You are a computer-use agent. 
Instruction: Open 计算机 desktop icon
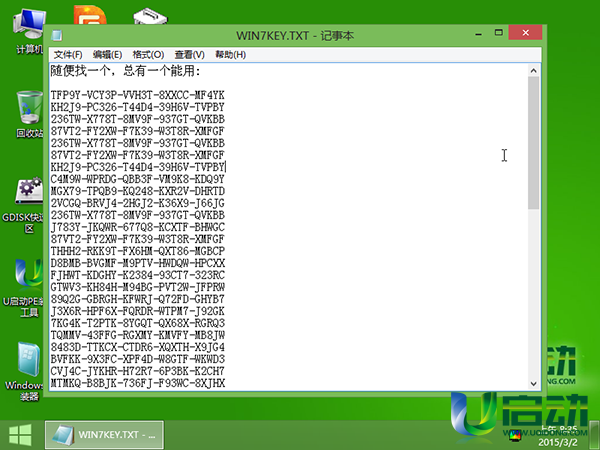[28, 31]
